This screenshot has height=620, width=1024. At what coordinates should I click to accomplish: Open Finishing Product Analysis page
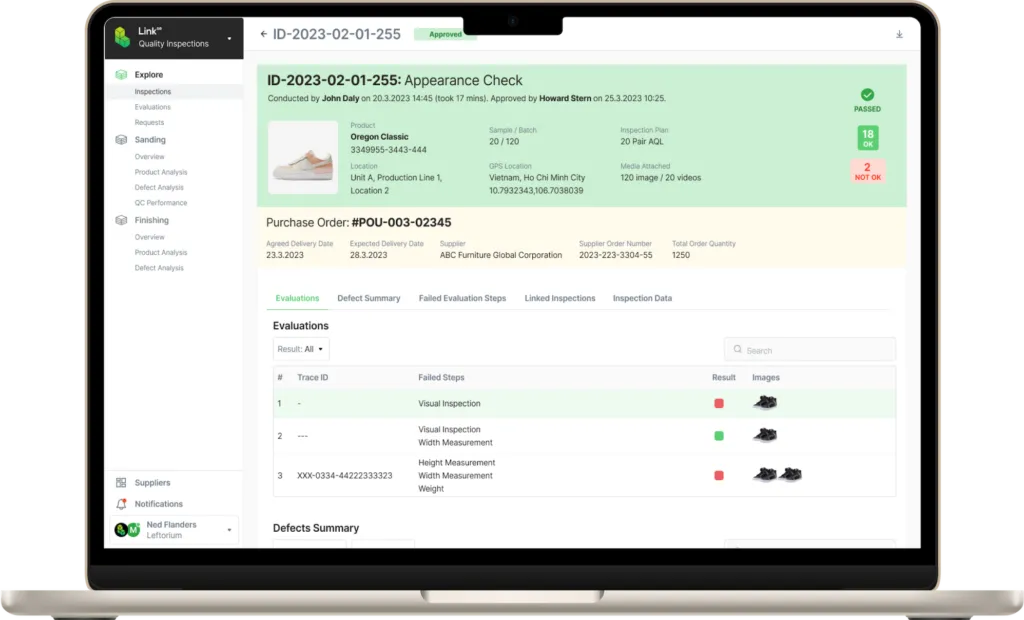click(x=161, y=253)
